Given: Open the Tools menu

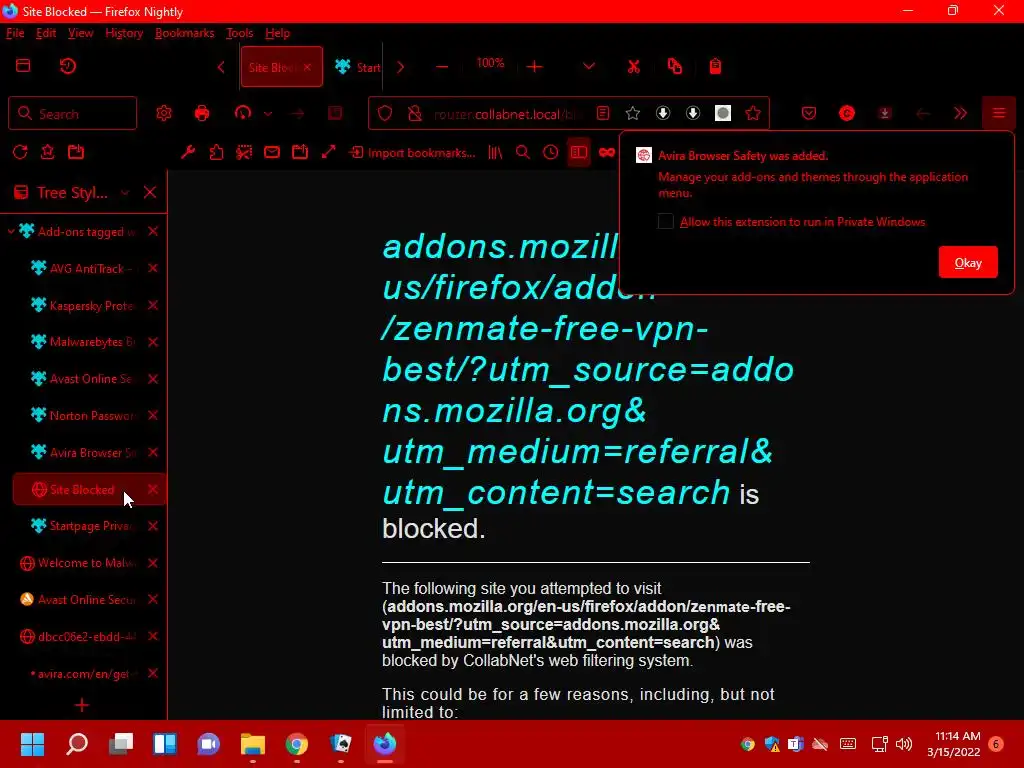Looking at the screenshot, I should [x=239, y=33].
